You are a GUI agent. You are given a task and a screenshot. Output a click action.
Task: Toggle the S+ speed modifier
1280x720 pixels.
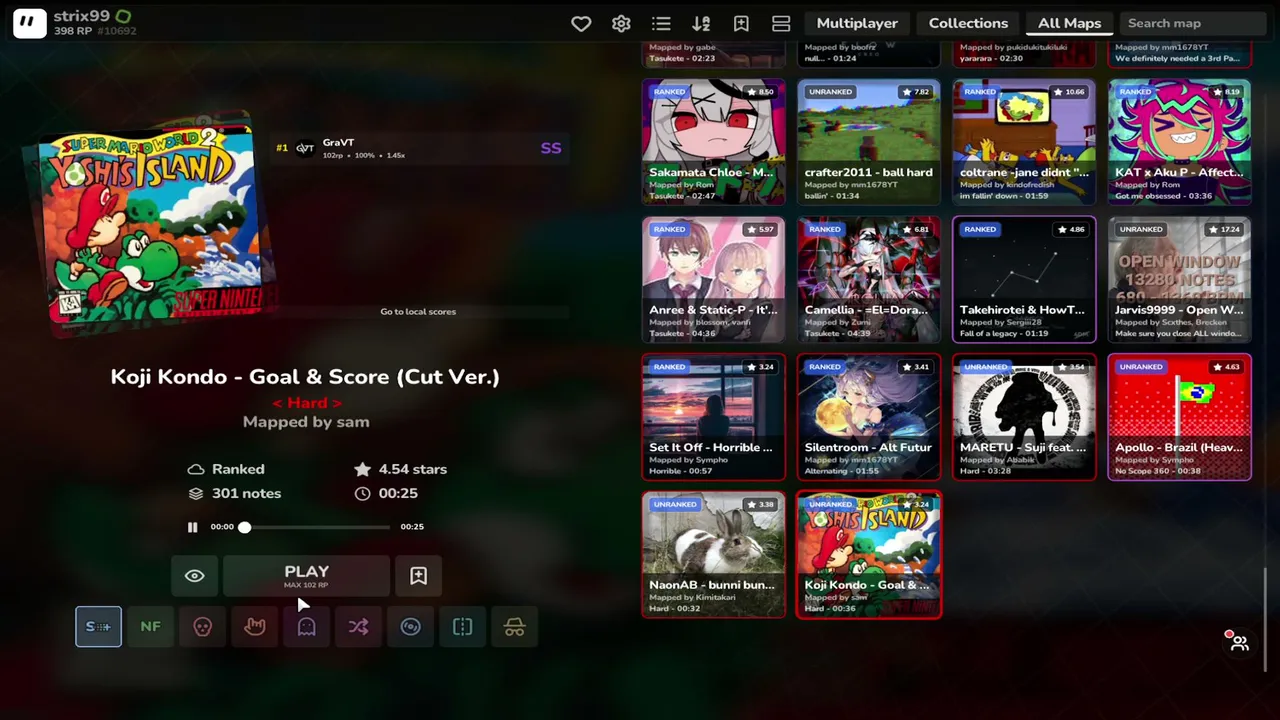point(98,627)
